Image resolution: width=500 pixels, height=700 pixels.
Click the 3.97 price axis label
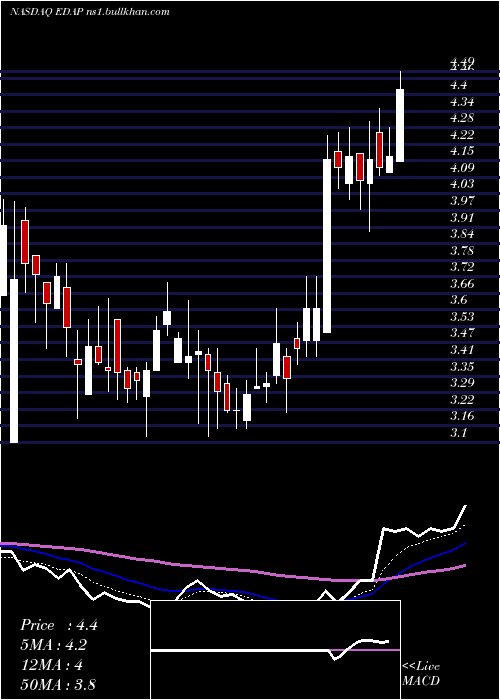click(x=462, y=200)
